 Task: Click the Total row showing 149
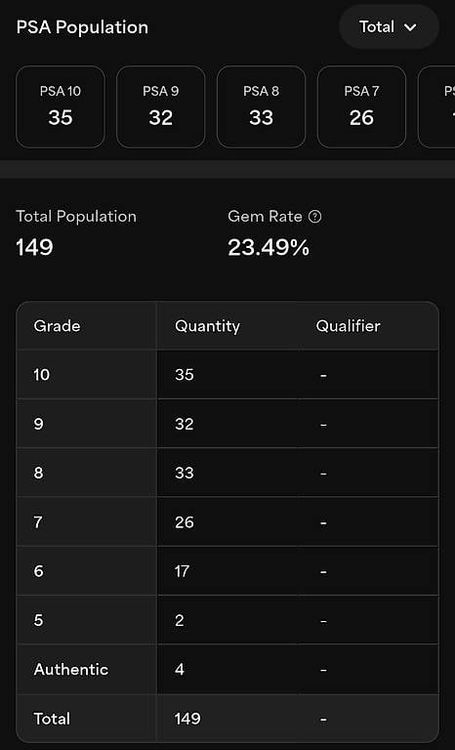pyautogui.click(x=227, y=718)
